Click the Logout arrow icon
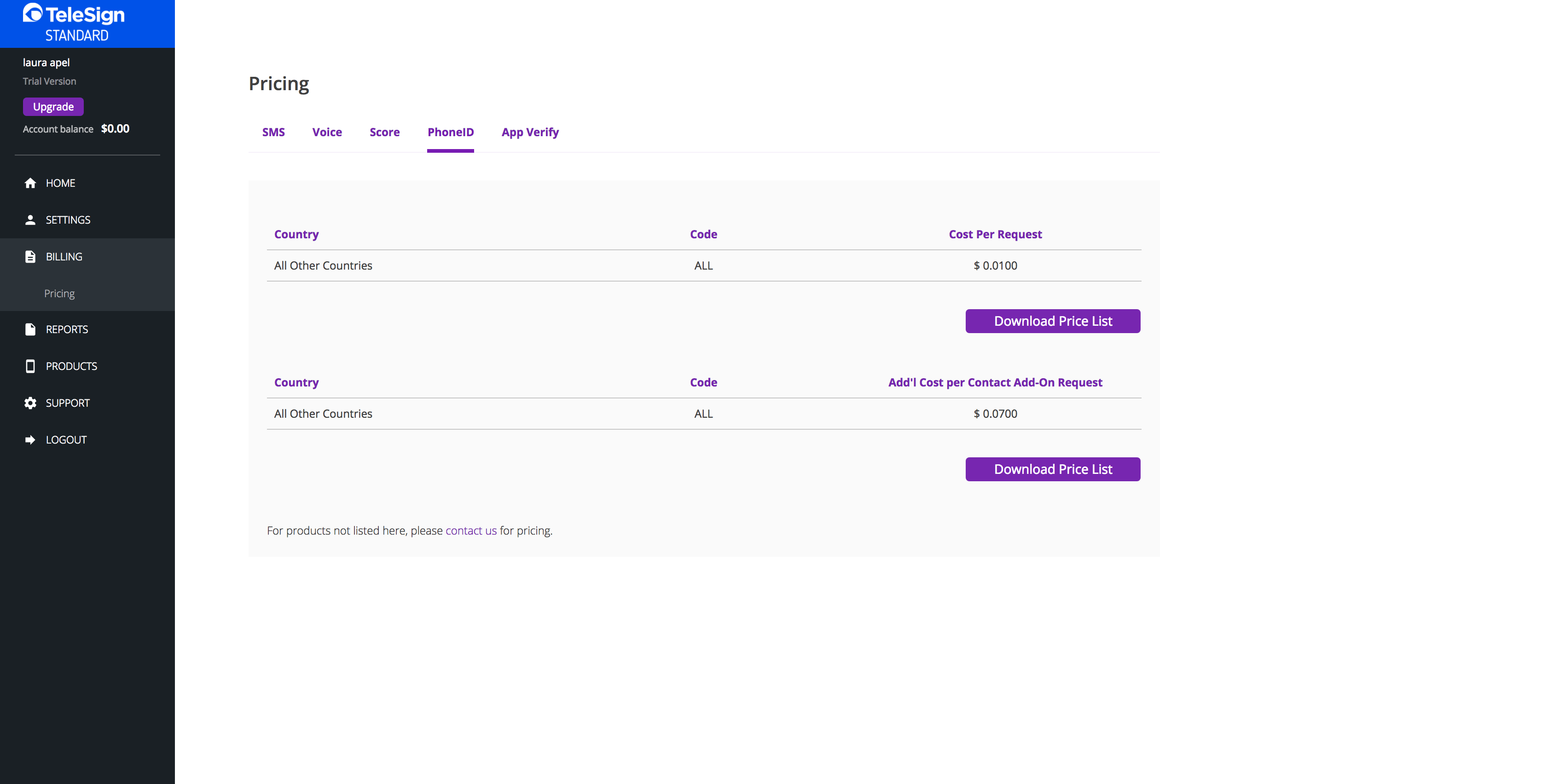This screenshot has height=784, width=1542. click(30, 439)
